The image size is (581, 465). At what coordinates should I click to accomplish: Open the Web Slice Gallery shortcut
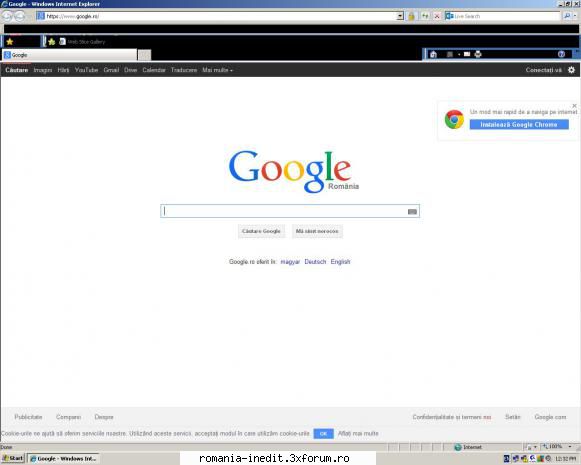[82, 42]
